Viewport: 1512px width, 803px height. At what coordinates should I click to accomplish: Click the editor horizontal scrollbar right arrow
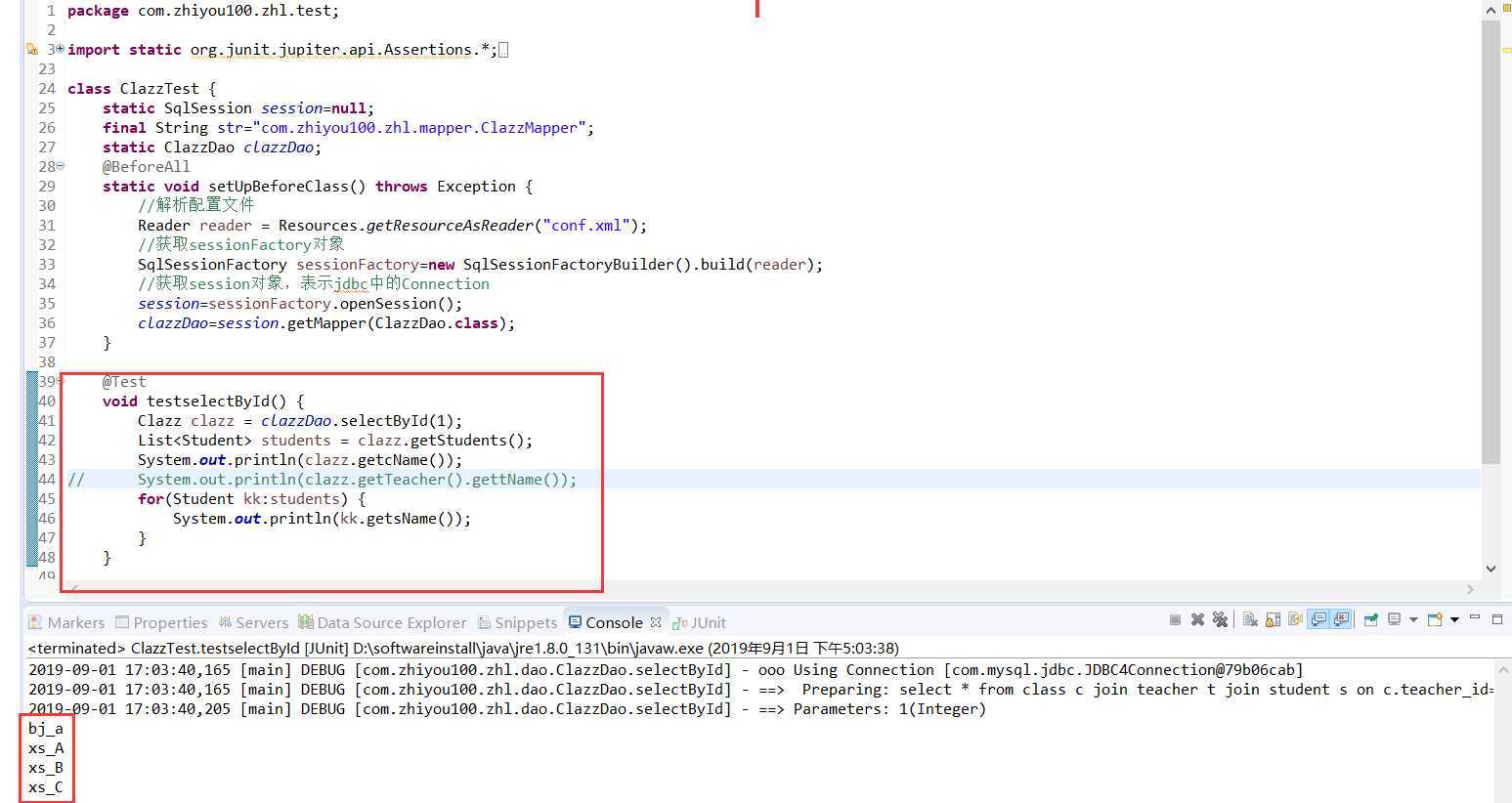pos(1470,589)
